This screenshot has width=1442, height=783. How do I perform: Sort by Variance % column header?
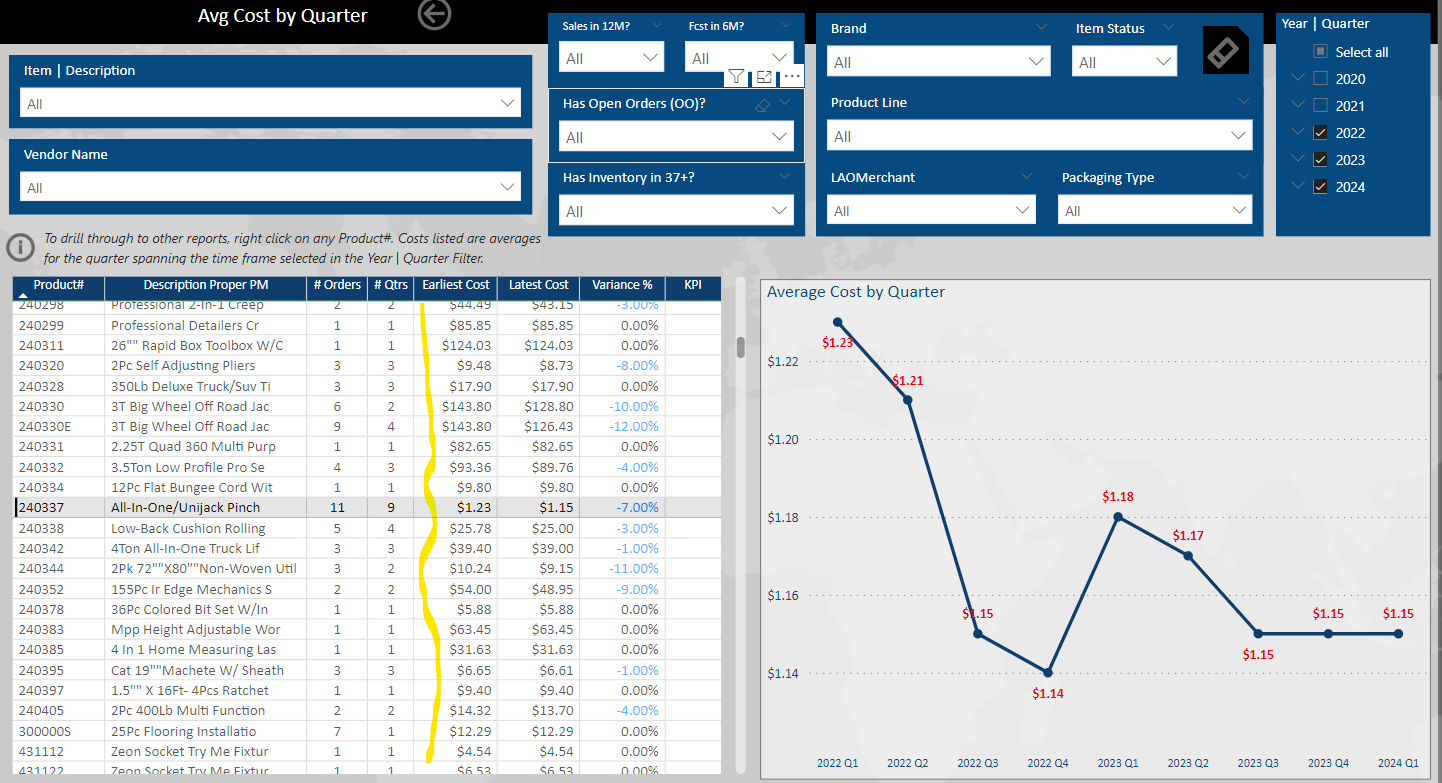[622, 286]
